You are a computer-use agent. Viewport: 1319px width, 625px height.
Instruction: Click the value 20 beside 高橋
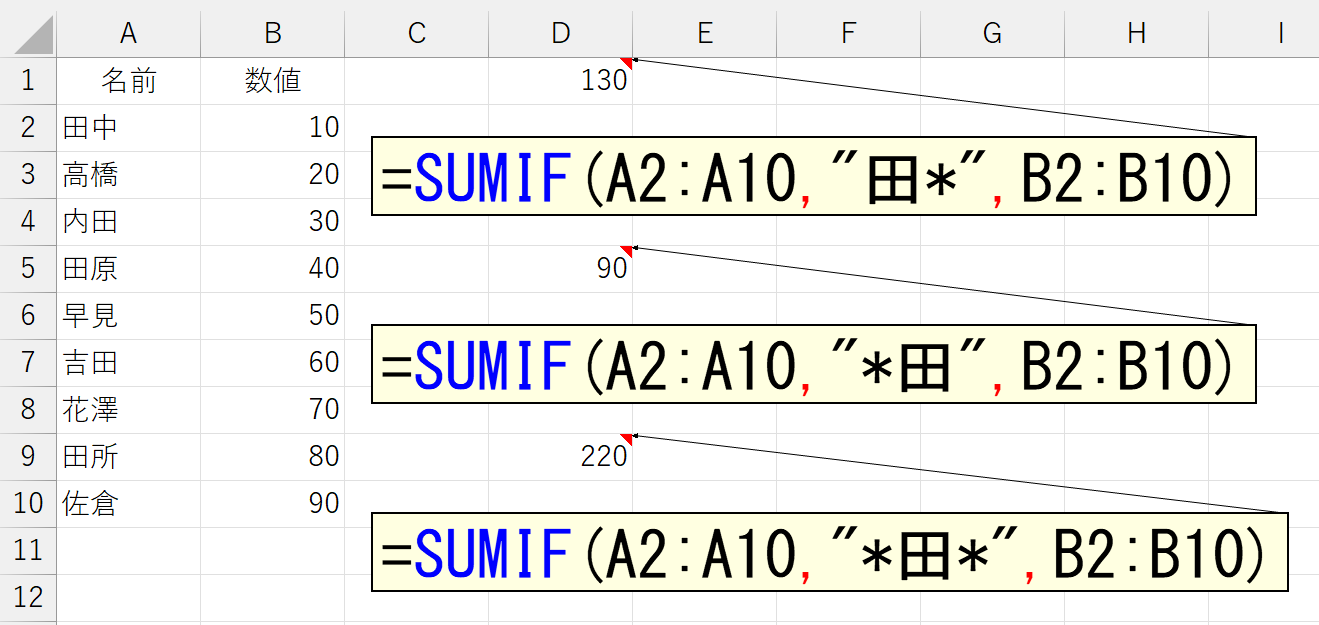(272, 175)
